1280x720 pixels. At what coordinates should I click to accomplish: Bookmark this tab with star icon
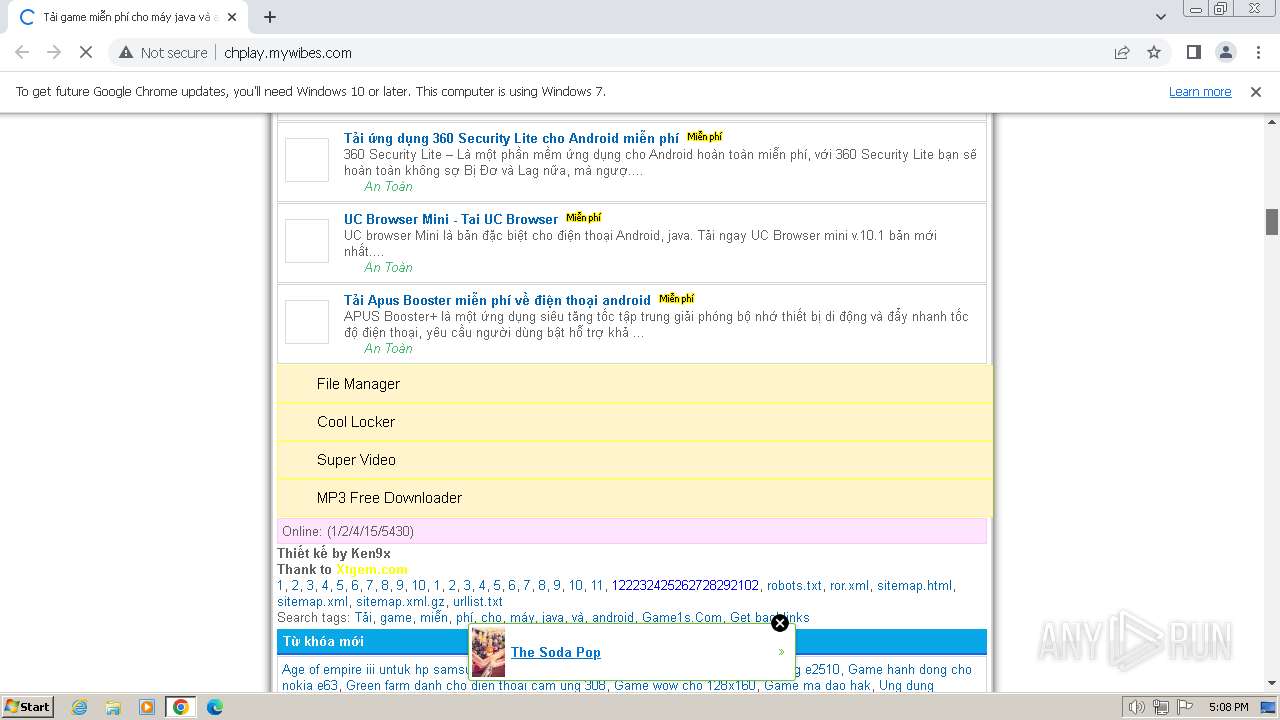[x=1154, y=53]
